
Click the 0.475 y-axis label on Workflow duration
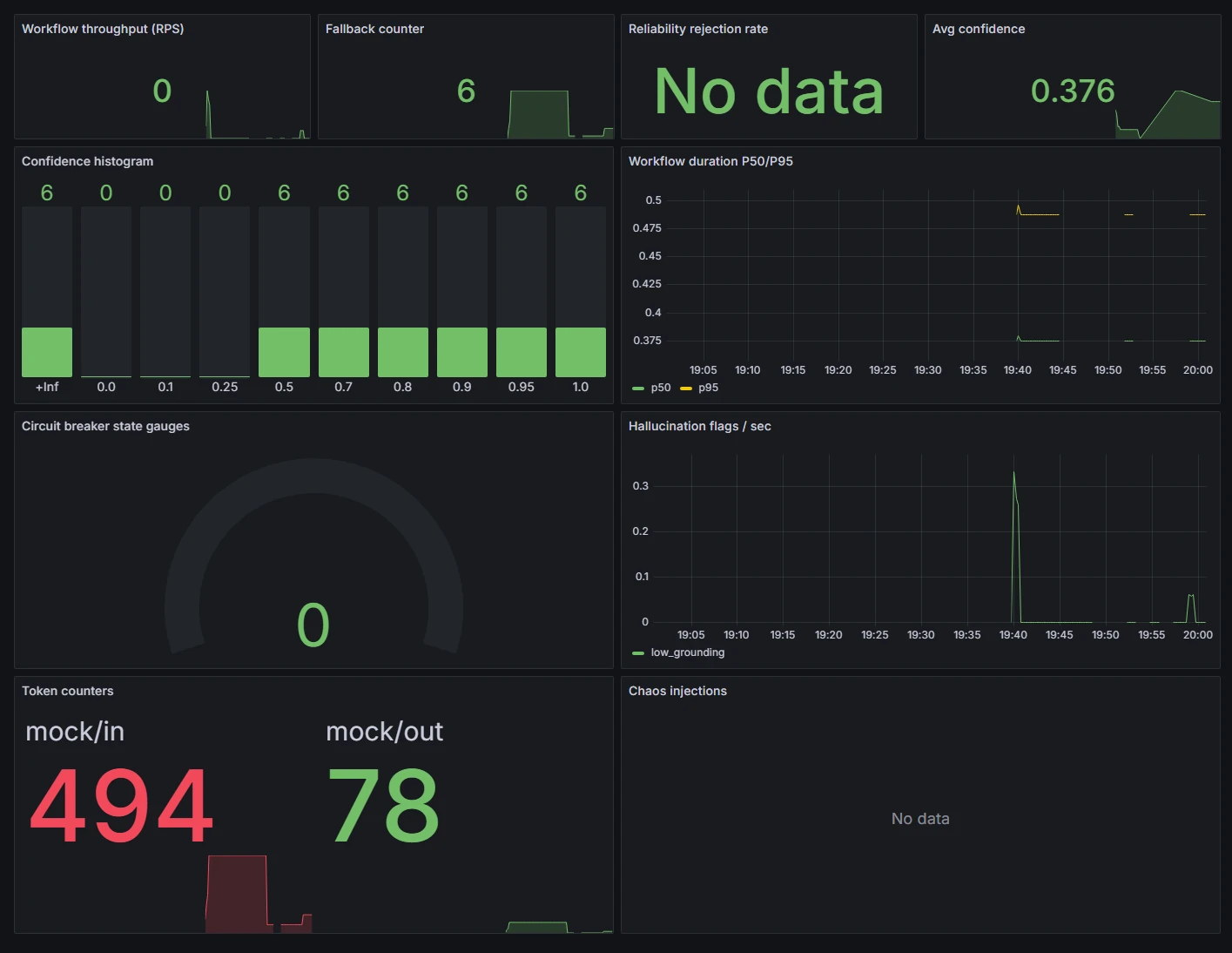click(x=647, y=228)
